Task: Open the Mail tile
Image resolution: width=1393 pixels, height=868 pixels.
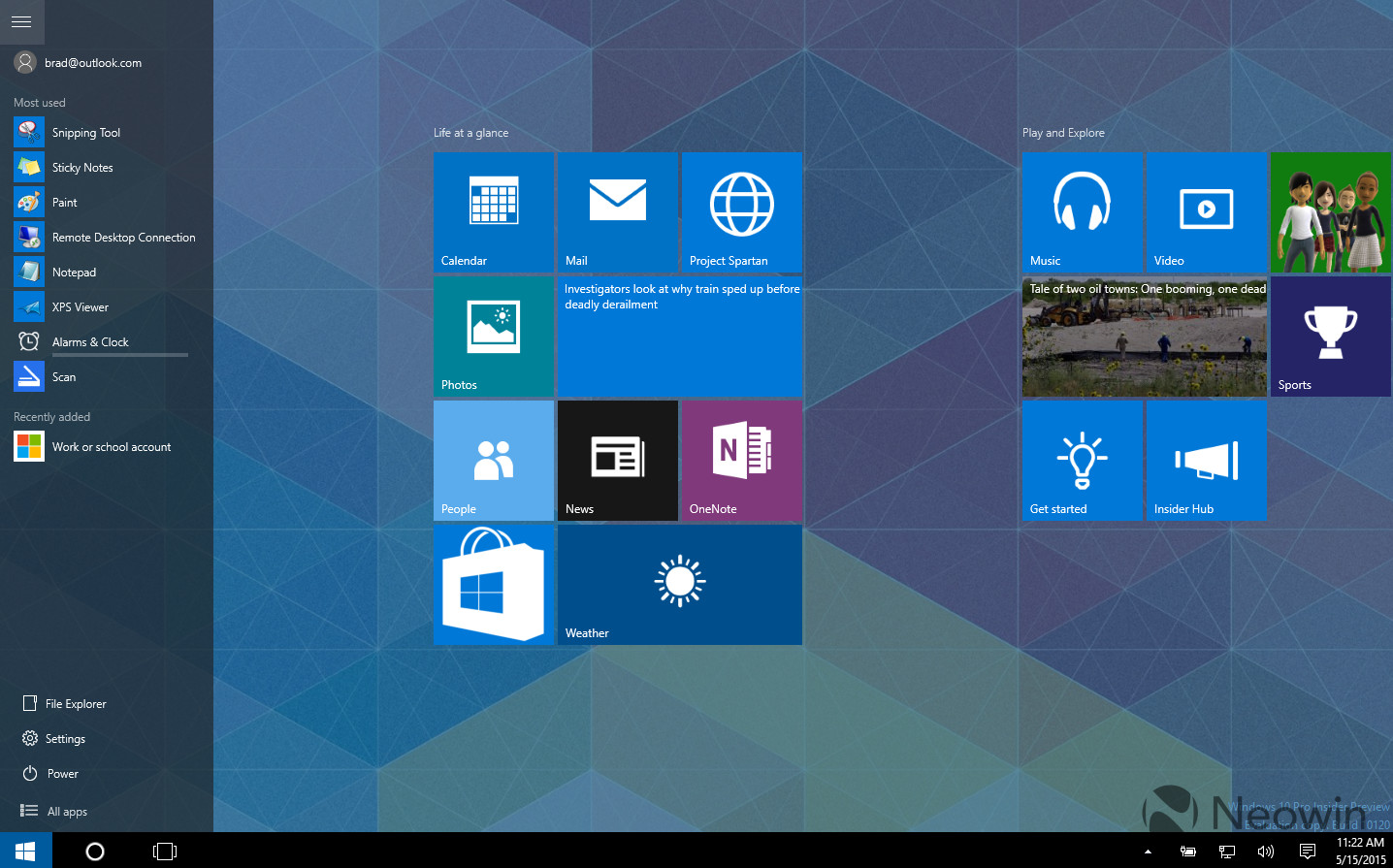Action: point(618,212)
